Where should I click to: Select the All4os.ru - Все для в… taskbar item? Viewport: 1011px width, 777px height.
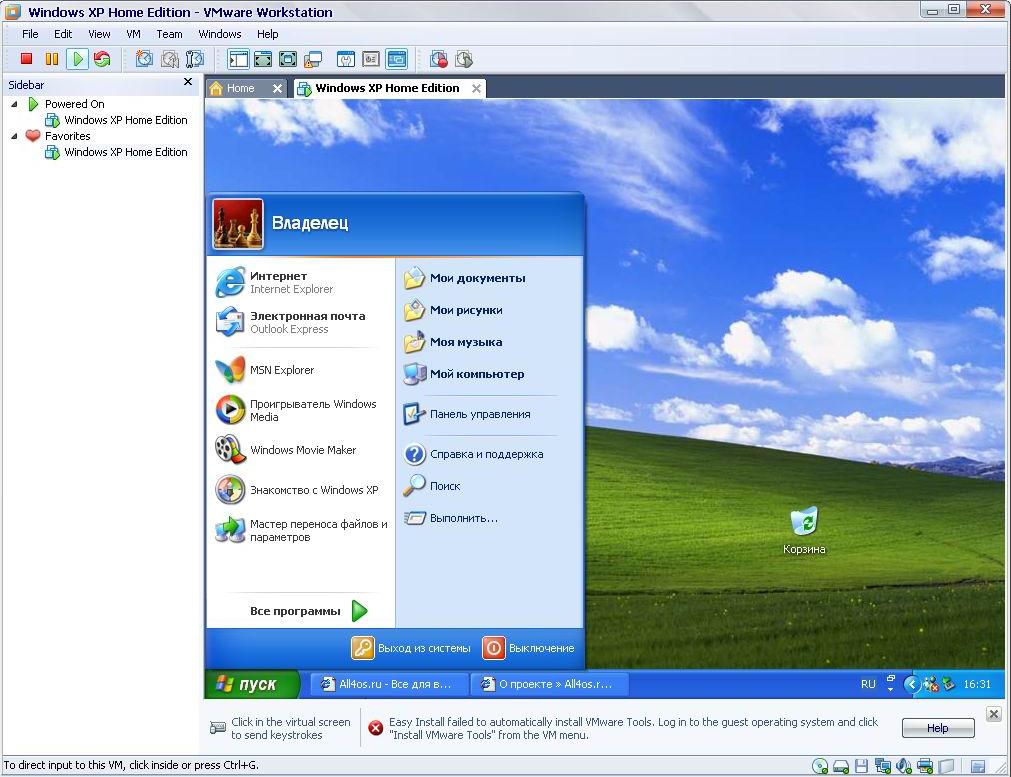(389, 684)
